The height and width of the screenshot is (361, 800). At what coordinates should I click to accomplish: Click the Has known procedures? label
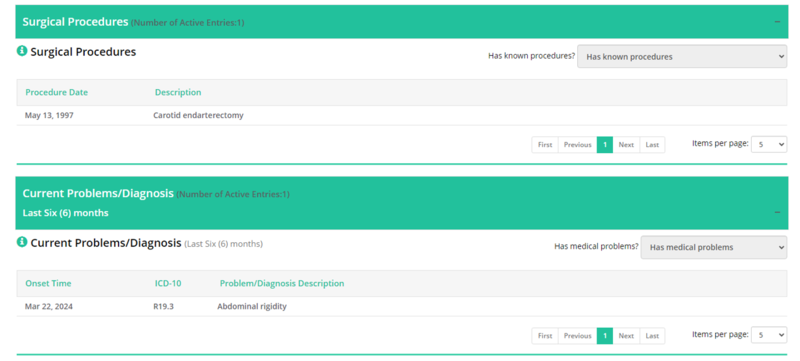(532, 56)
